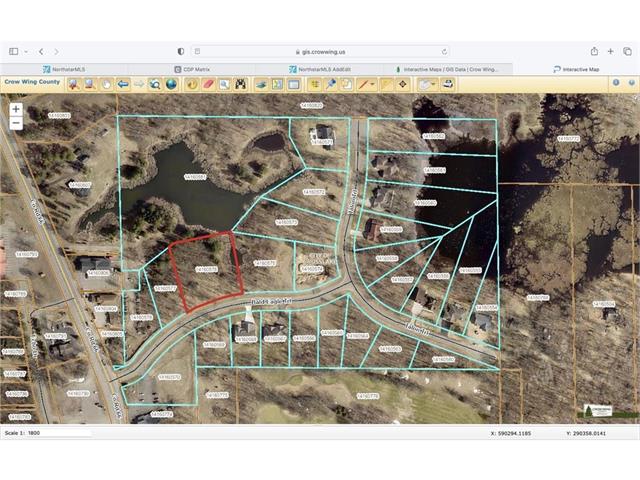Click the red outlined parcel on map
Viewport: 640px width, 480px height.
(204, 270)
